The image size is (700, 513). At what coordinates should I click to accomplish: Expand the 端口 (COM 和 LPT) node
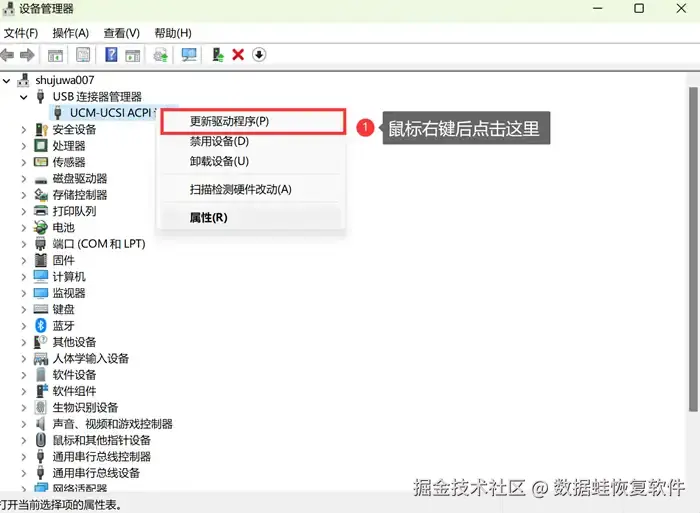[x=24, y=244]
